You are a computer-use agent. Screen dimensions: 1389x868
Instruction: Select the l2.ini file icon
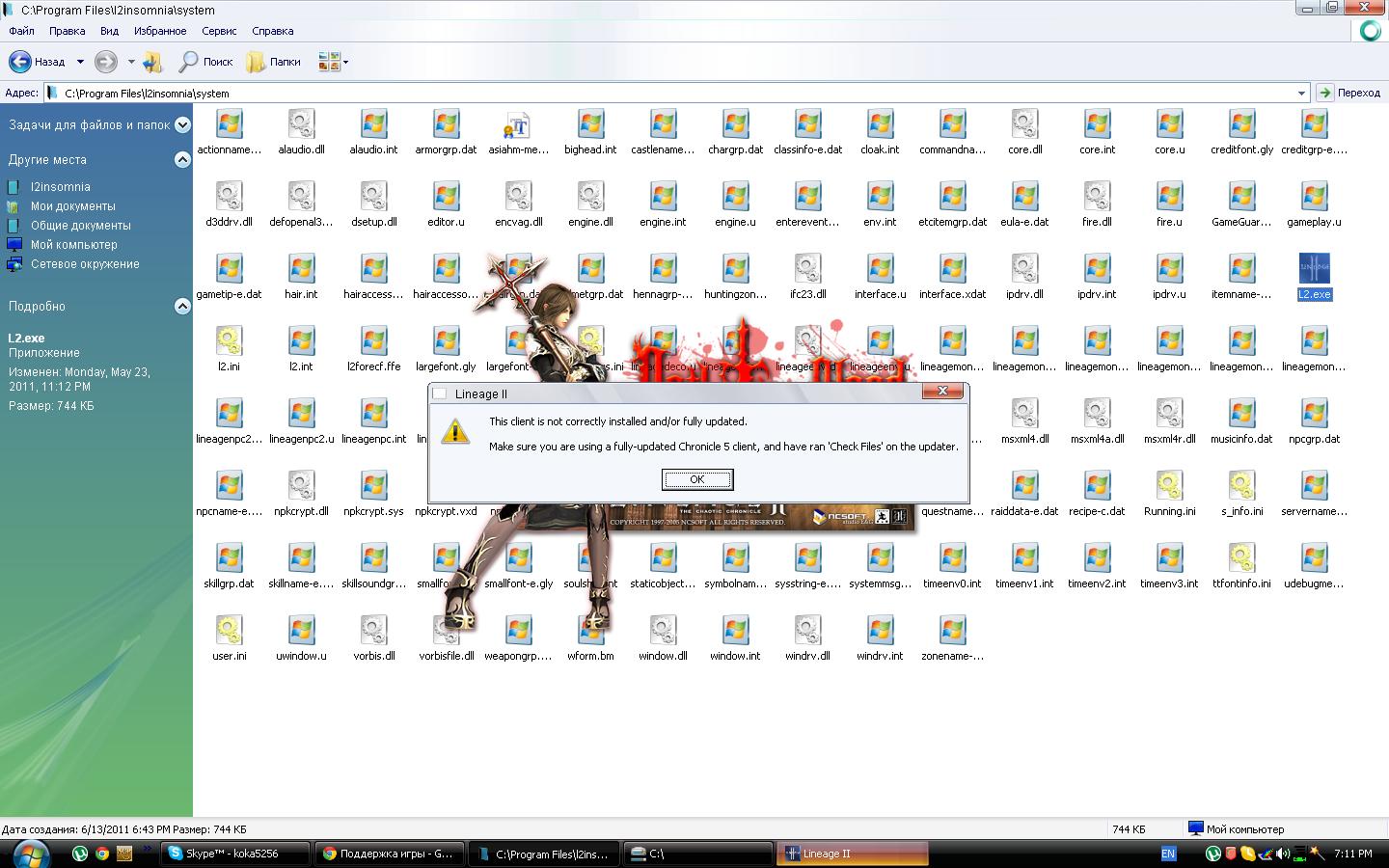[x=229, y=341]
